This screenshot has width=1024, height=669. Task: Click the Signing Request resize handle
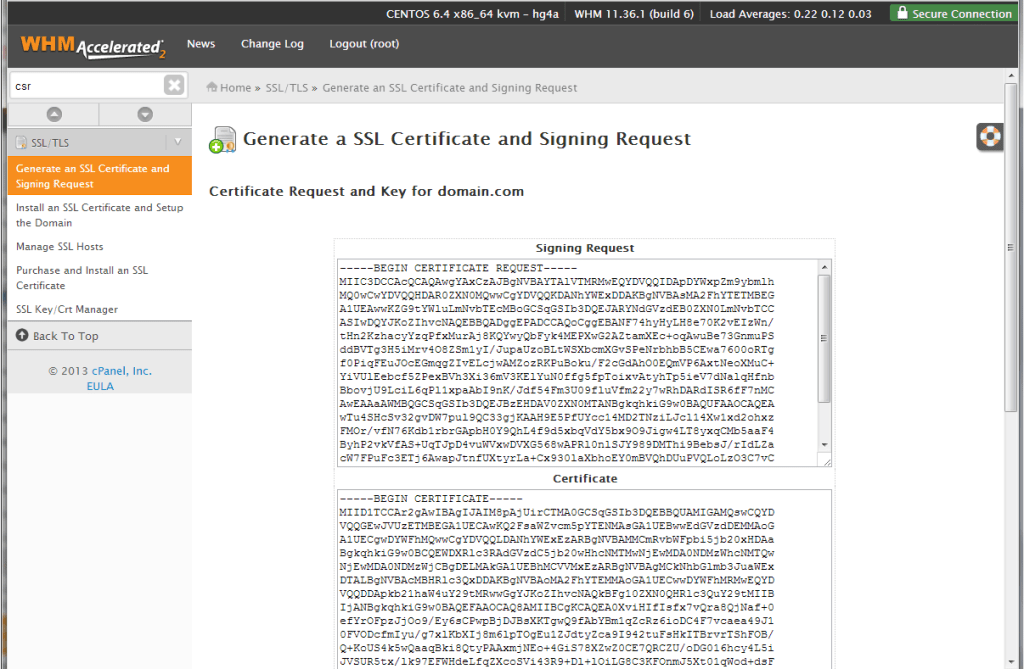click(826, 461)
